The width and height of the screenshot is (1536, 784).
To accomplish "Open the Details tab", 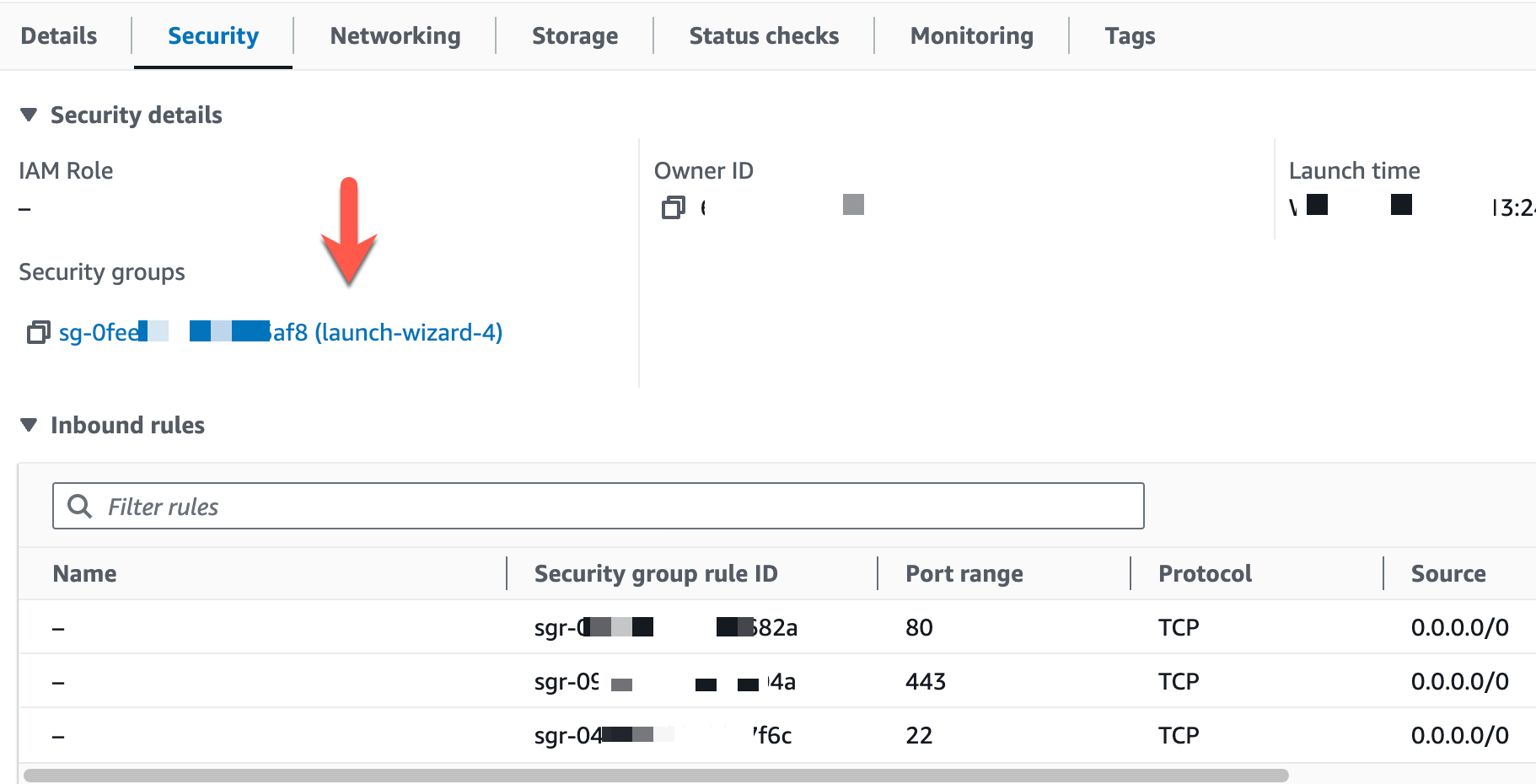I will coord(59,35).
